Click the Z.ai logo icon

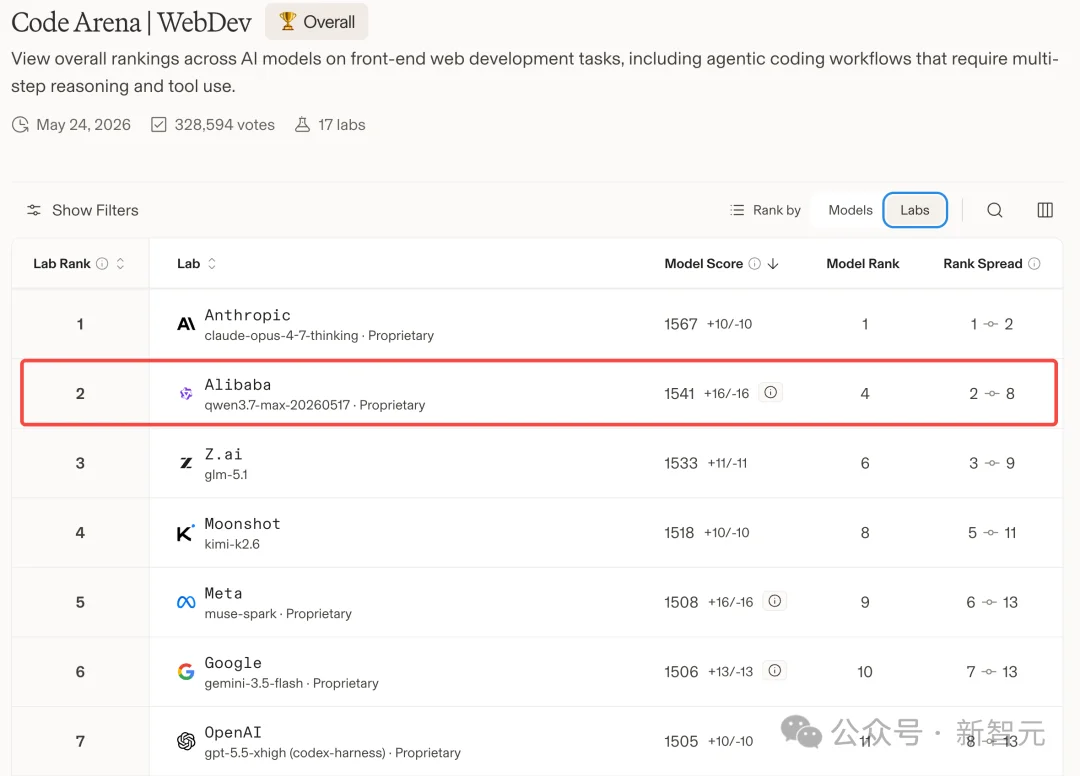tap(186, 463)
